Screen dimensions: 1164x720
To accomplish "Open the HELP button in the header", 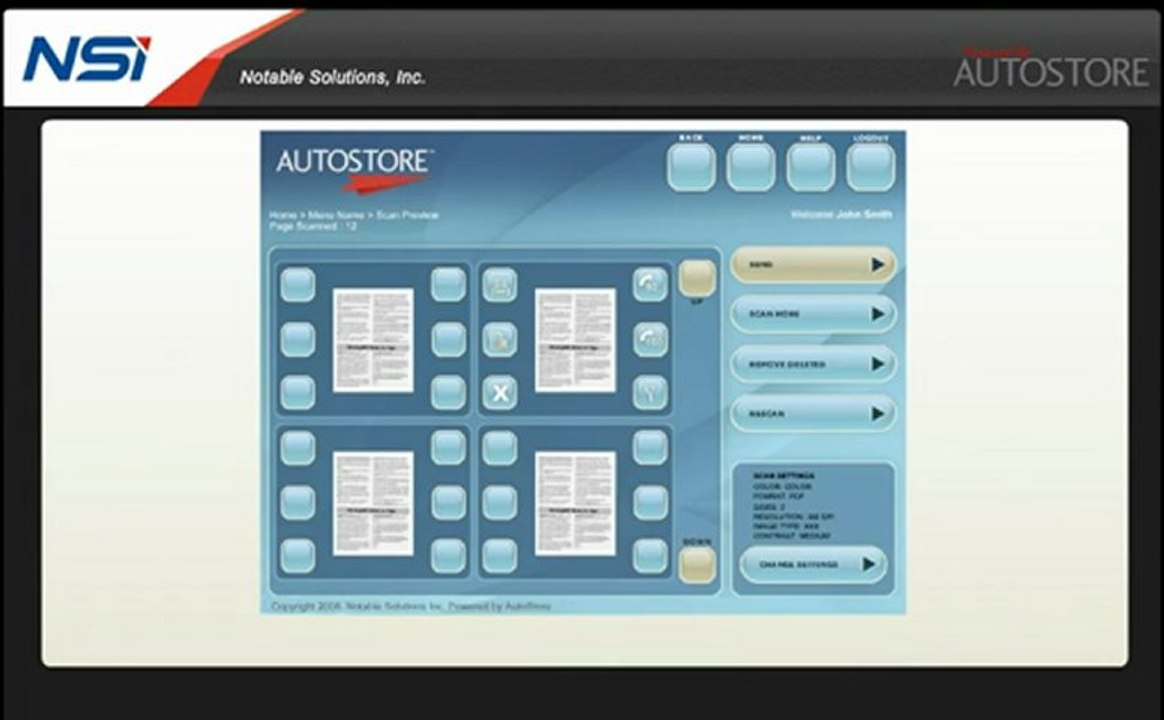I will click(x=811, y=167).
